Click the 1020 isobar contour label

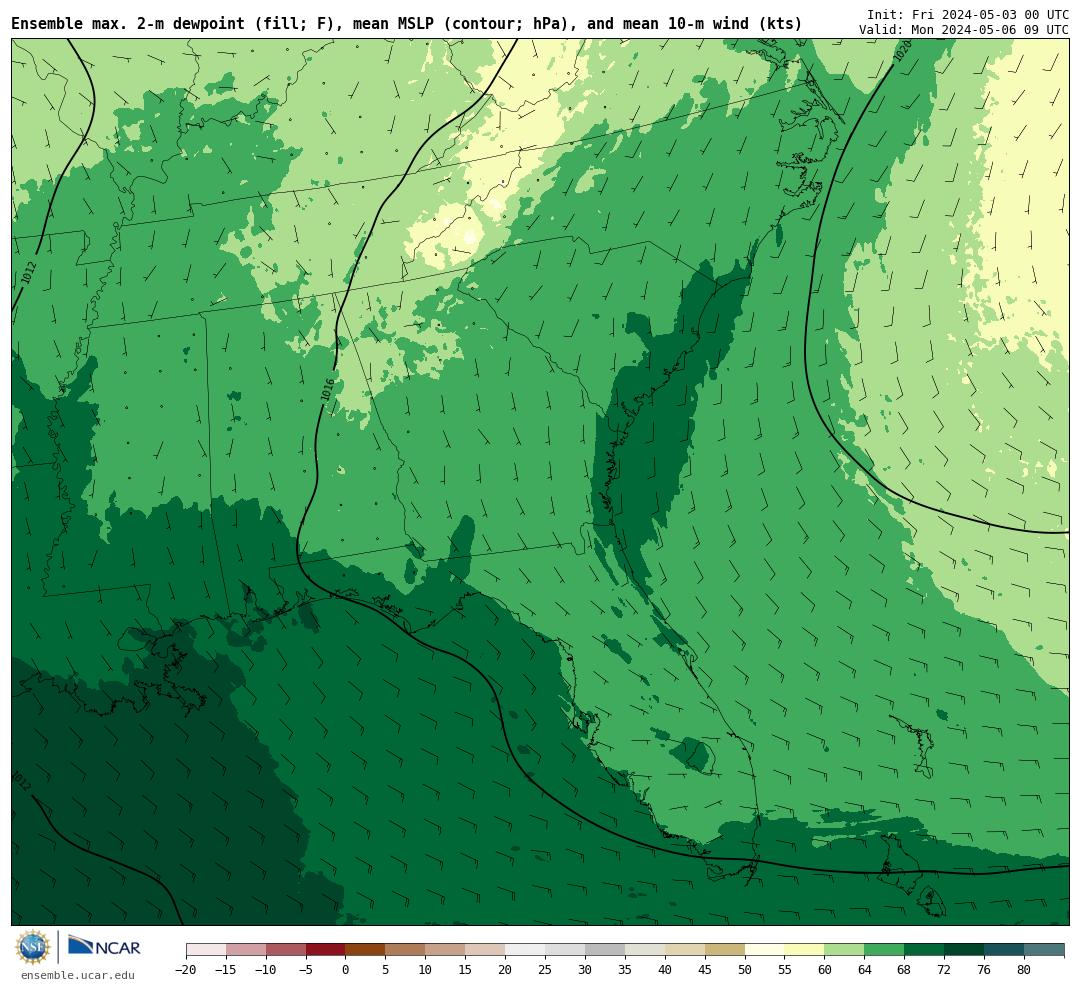point(902,50)
